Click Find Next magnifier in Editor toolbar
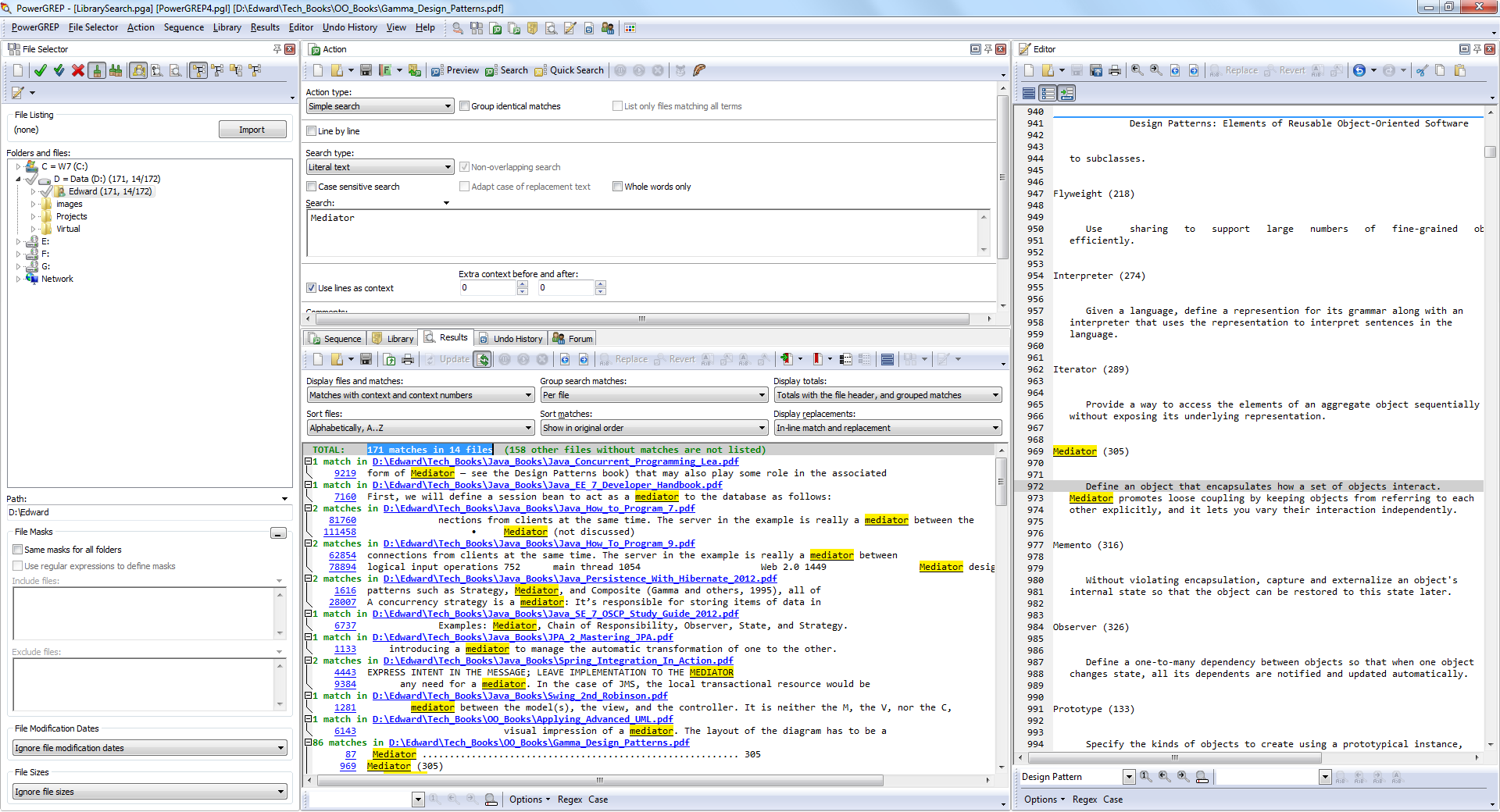 [1156, 70]
